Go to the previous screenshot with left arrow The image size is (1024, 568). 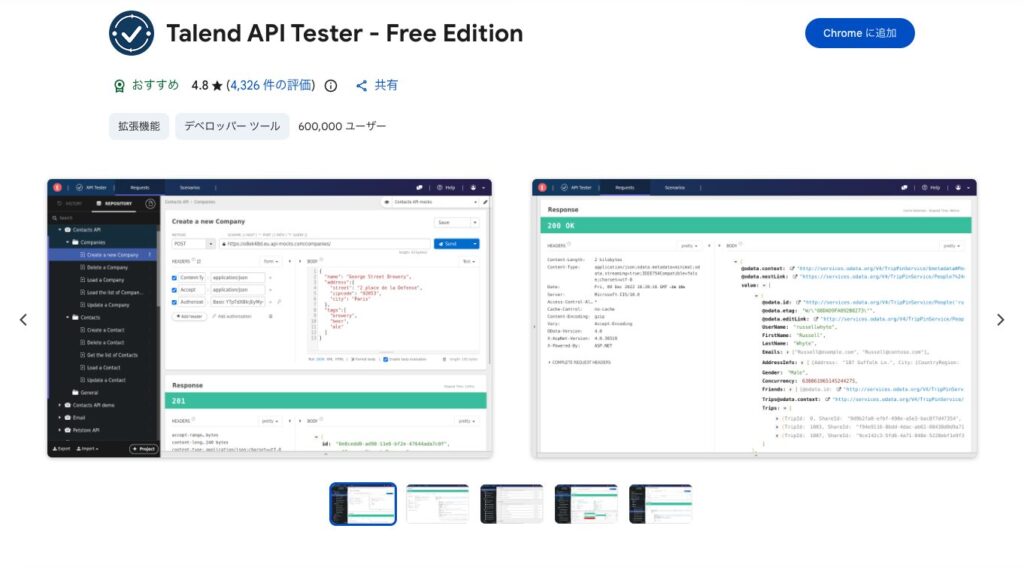(24, 320)
